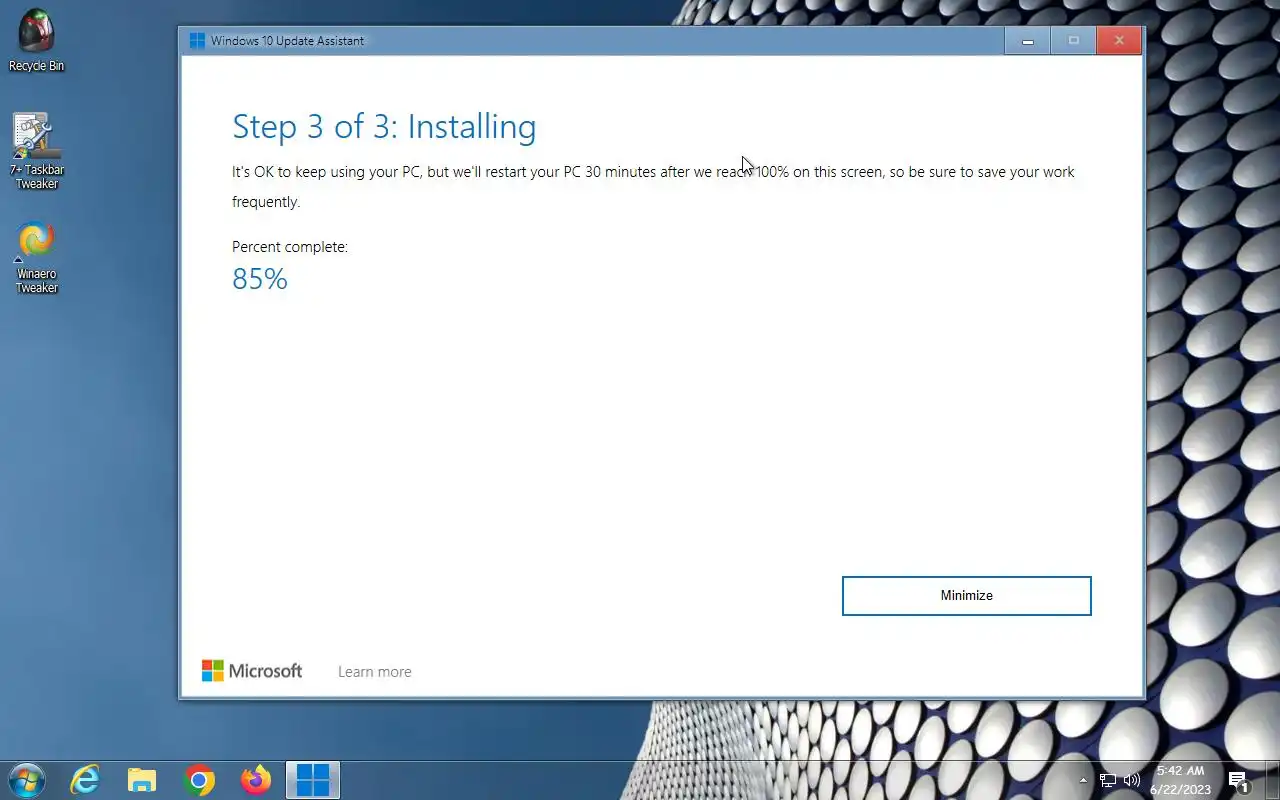Launch Firefox from the taskbar

pos(256,780)
